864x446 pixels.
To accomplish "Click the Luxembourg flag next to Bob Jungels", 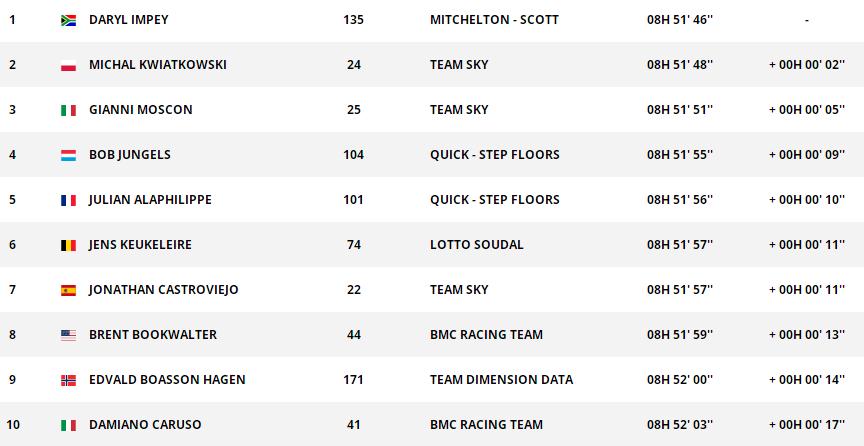I will coord(68,155).
